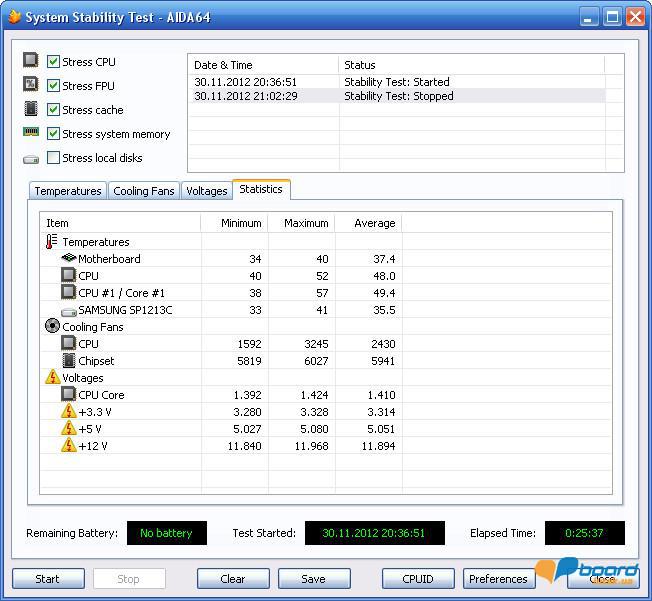The width and height of the screenshot is (652, 601).
Task: Click the Motherboard icon in the statistics list
Action: [68, 259]
